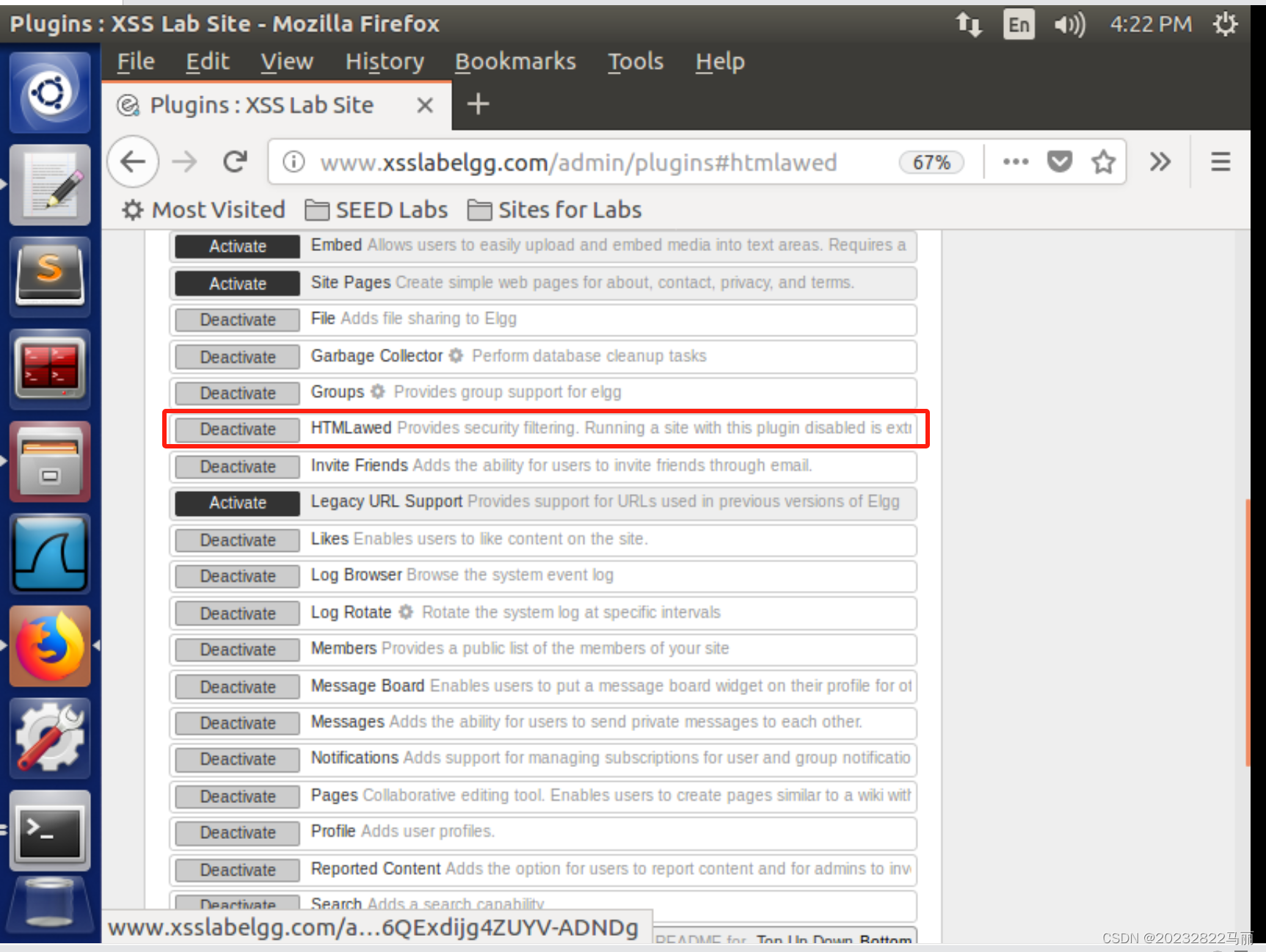Deactivate the Notifications plugin
Image resolution: width=1266 pixels, height=952 pixels.
pyautogui.click(x=238, y=758)
